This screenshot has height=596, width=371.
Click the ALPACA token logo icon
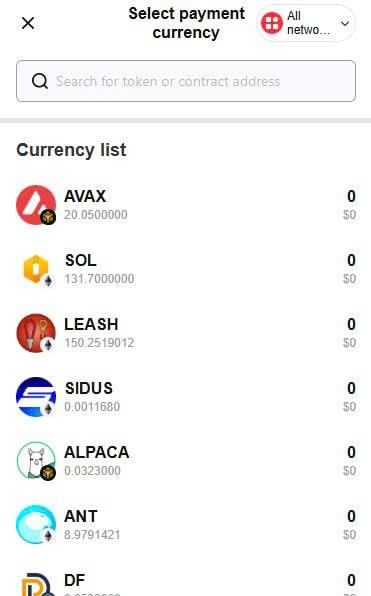point(36,461)
